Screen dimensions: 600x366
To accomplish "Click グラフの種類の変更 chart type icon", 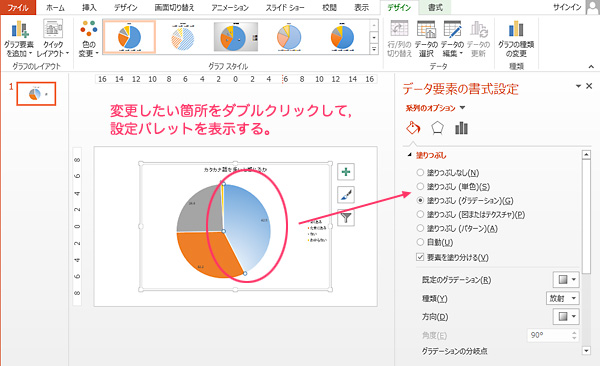I will [516, 38].
